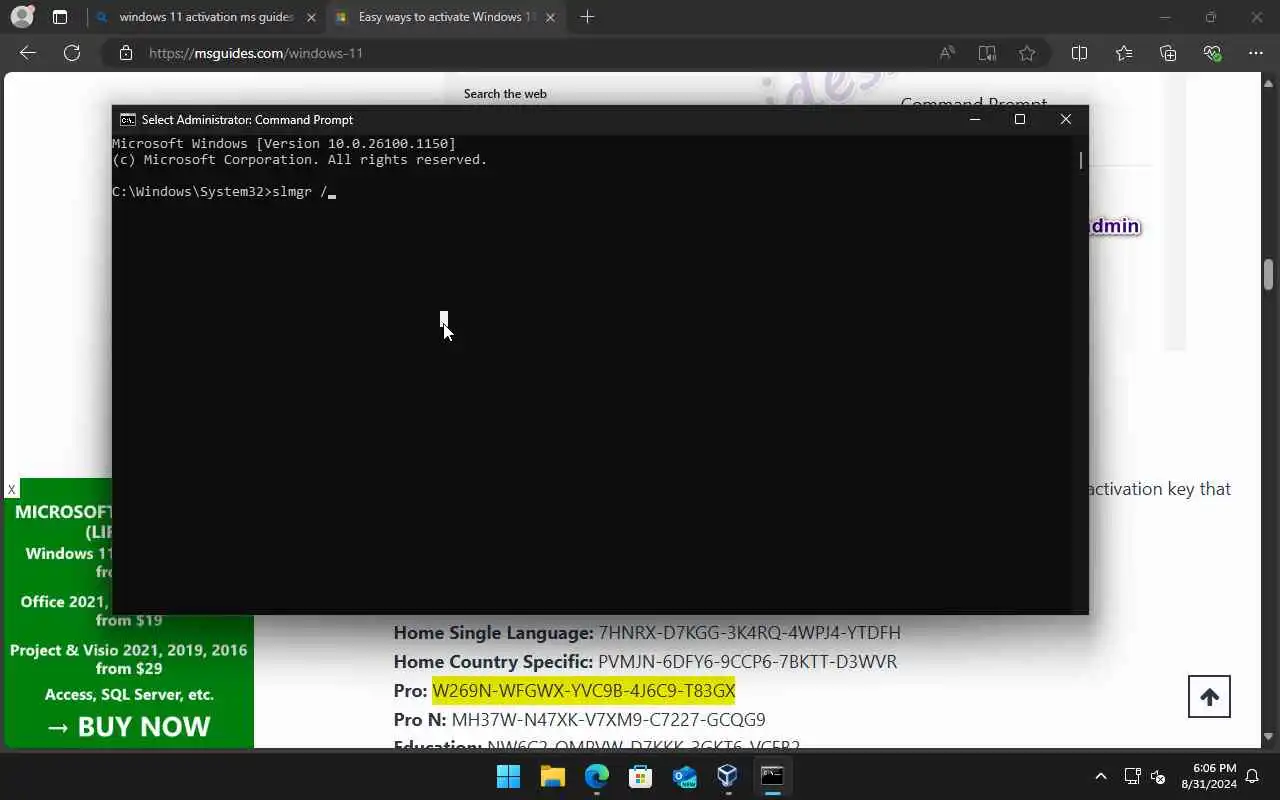1280x800 pixels.
Task: Click Home Country Specific key PVMJN-6DFY6
Action: click(747, 662)
